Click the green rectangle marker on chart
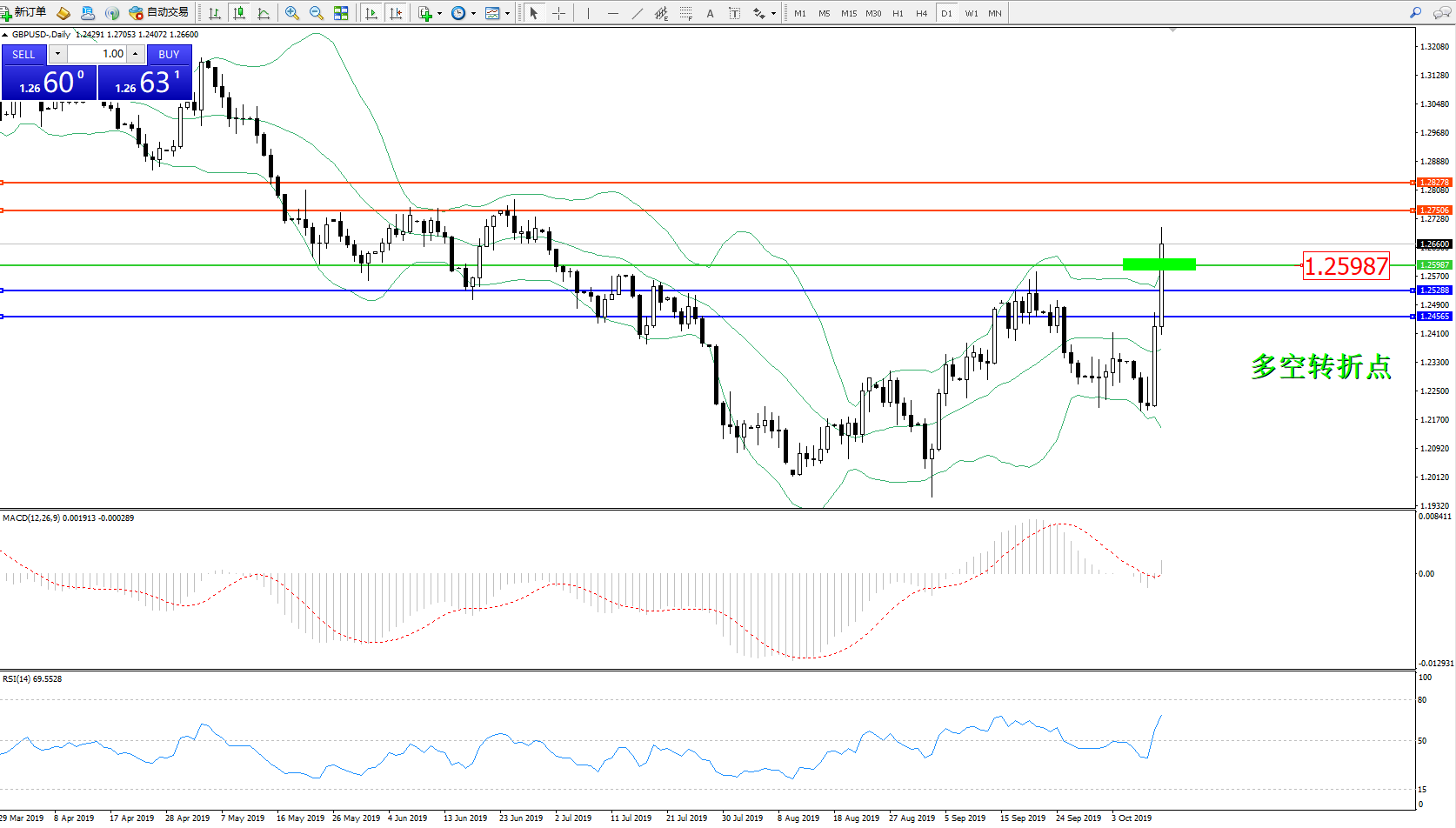 (1159, 264)
